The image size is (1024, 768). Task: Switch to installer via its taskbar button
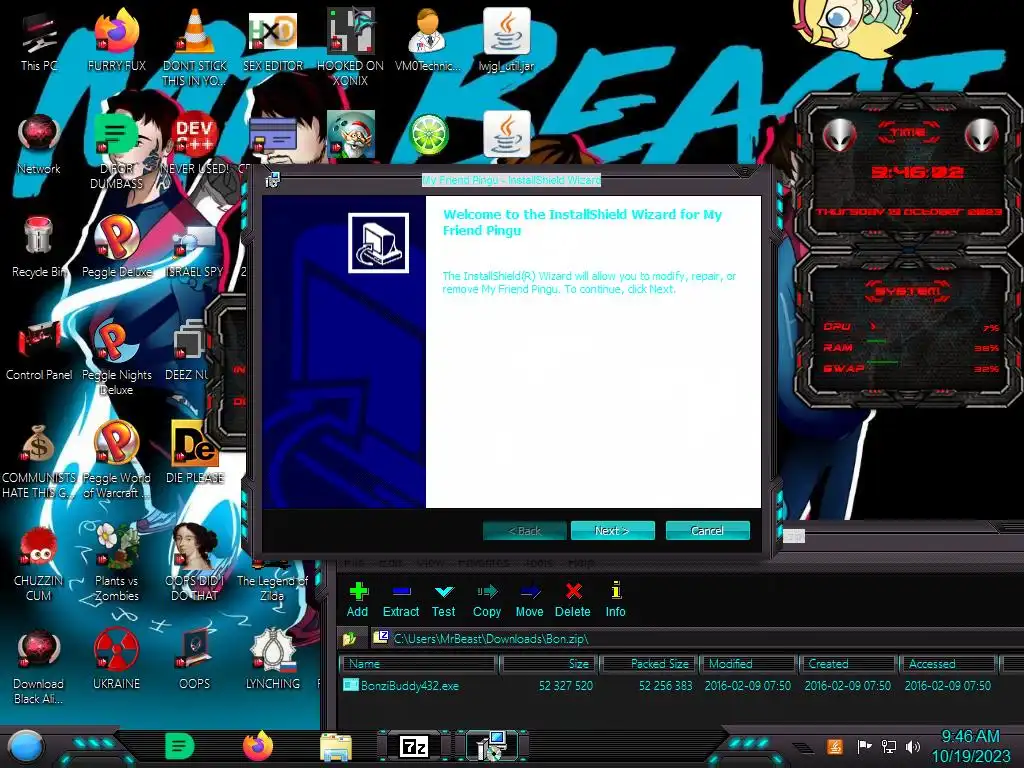[x=492, y=746]
